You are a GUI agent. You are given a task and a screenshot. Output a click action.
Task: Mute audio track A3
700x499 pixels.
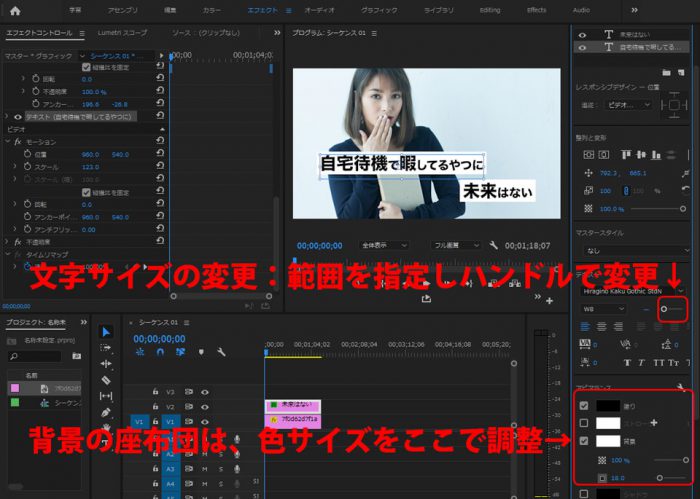205,469
